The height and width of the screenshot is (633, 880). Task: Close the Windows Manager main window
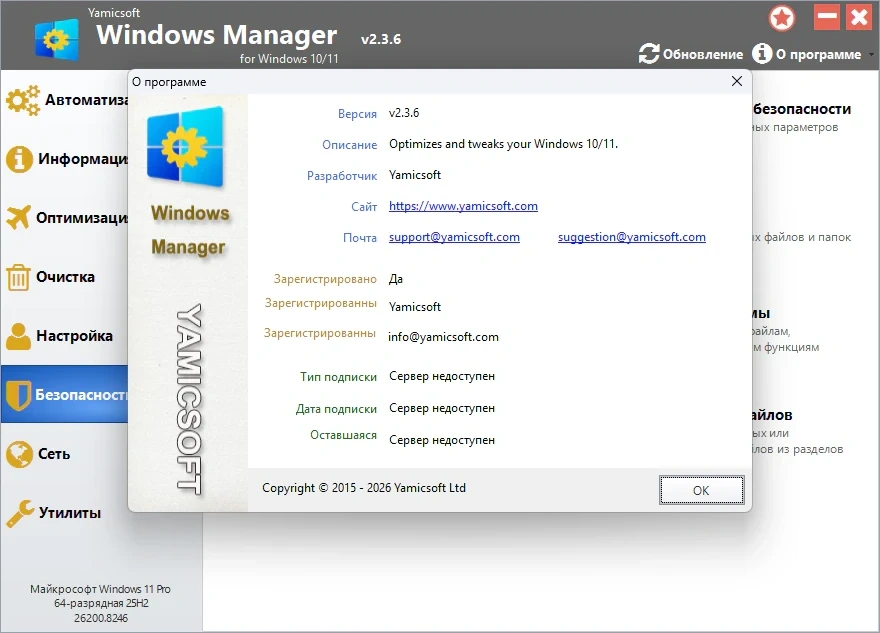859,17
